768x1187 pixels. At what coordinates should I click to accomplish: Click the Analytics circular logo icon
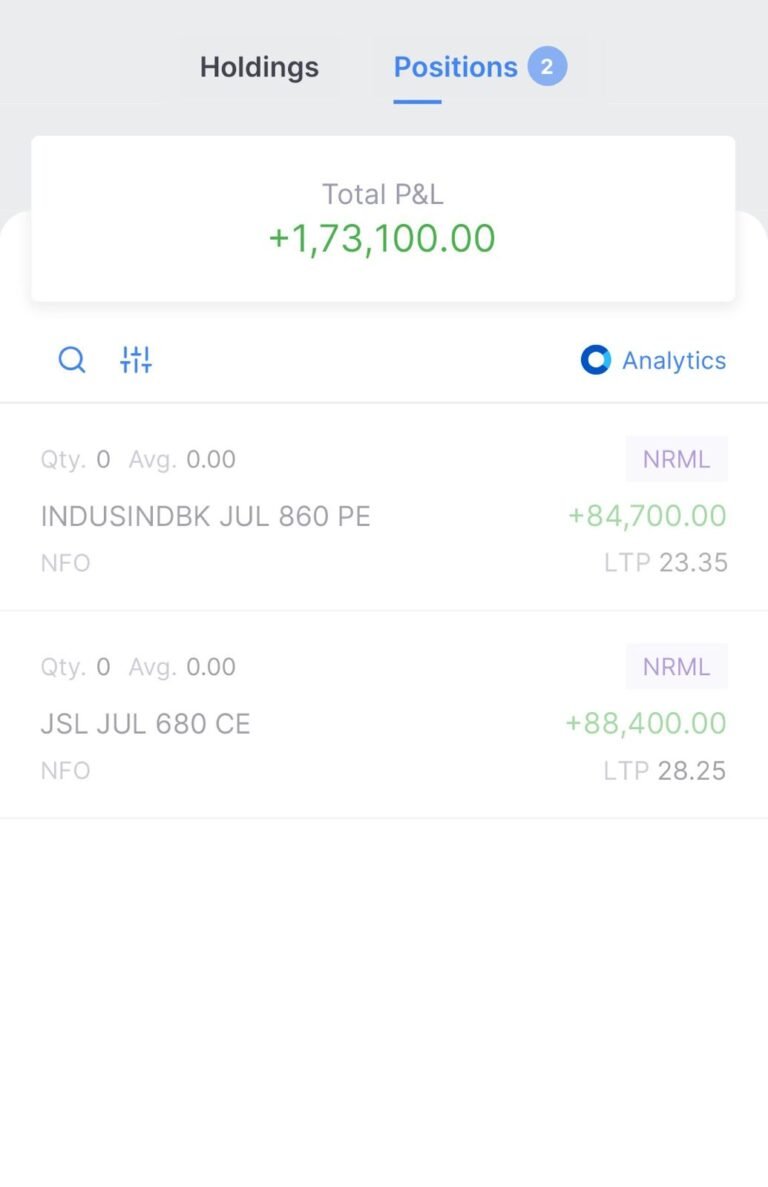(595, 360)
